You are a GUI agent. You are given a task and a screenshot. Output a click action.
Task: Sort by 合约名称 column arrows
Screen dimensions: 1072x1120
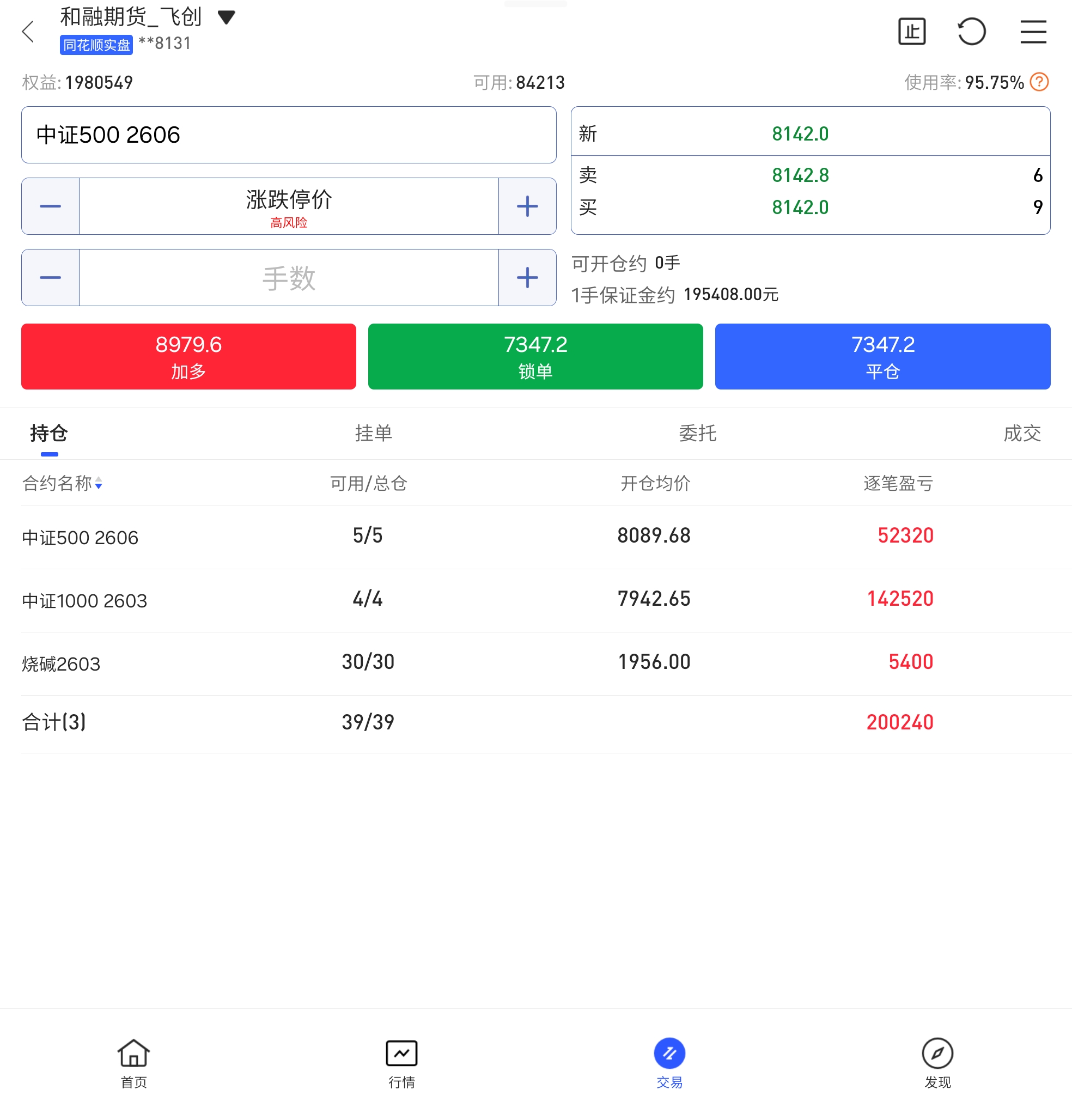pos(98,483)
